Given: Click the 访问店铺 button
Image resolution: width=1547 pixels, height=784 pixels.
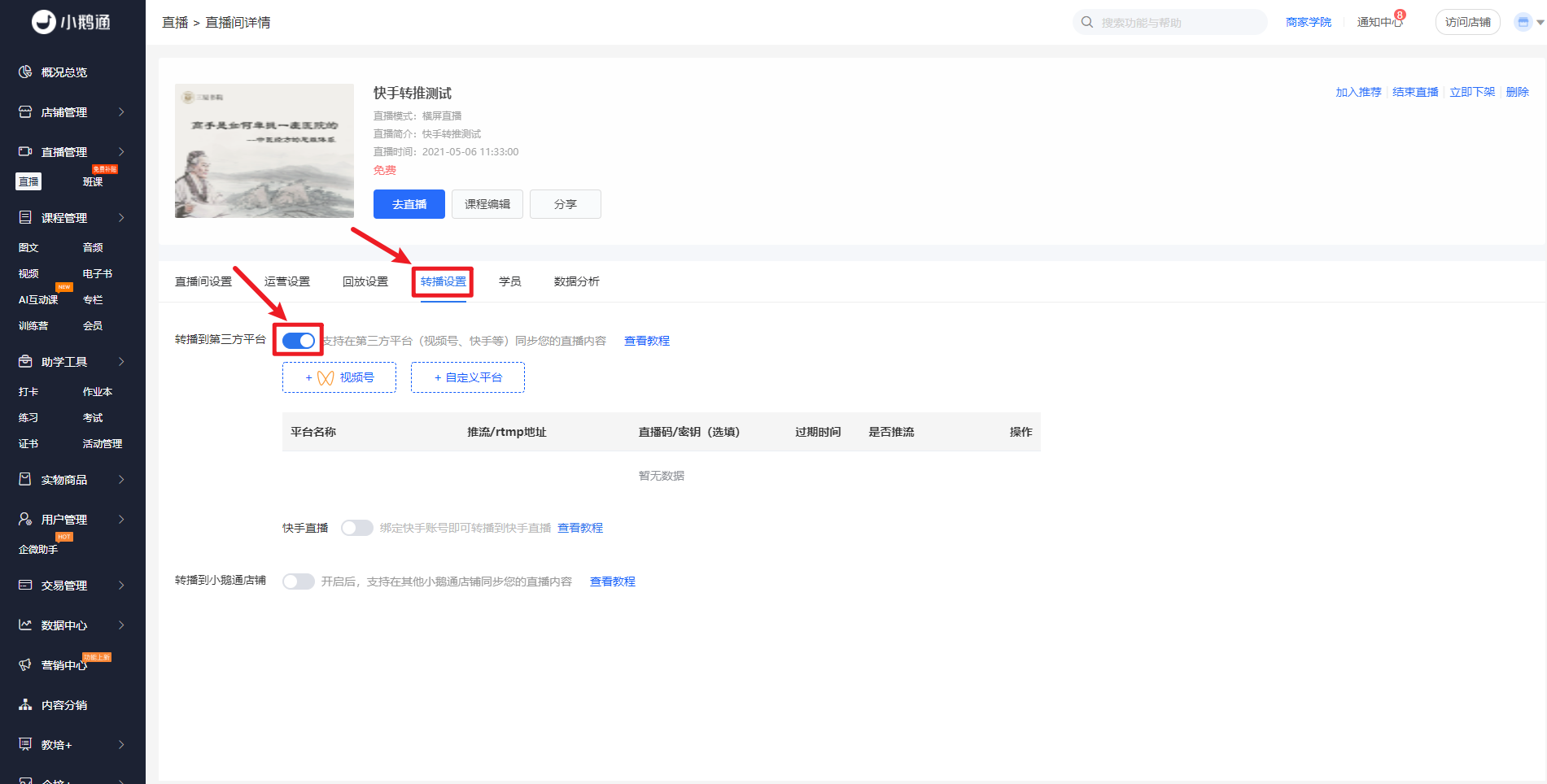Looking at the screenshot, I should coord(1468,23).
